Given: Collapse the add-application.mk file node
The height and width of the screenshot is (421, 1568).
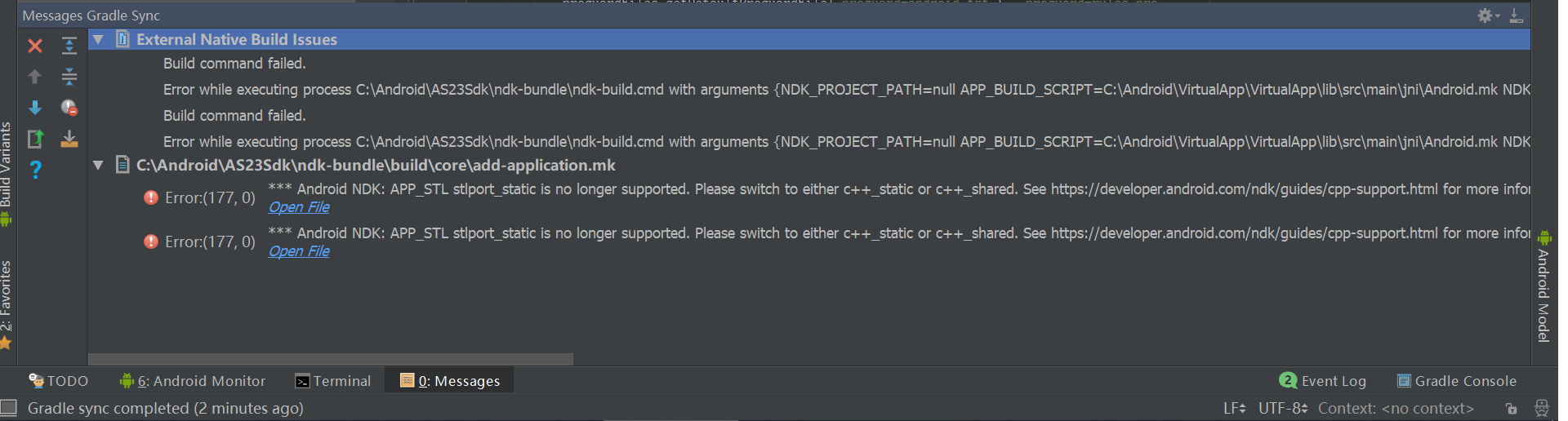Looking at the screenshot, I should coord(98,165).
